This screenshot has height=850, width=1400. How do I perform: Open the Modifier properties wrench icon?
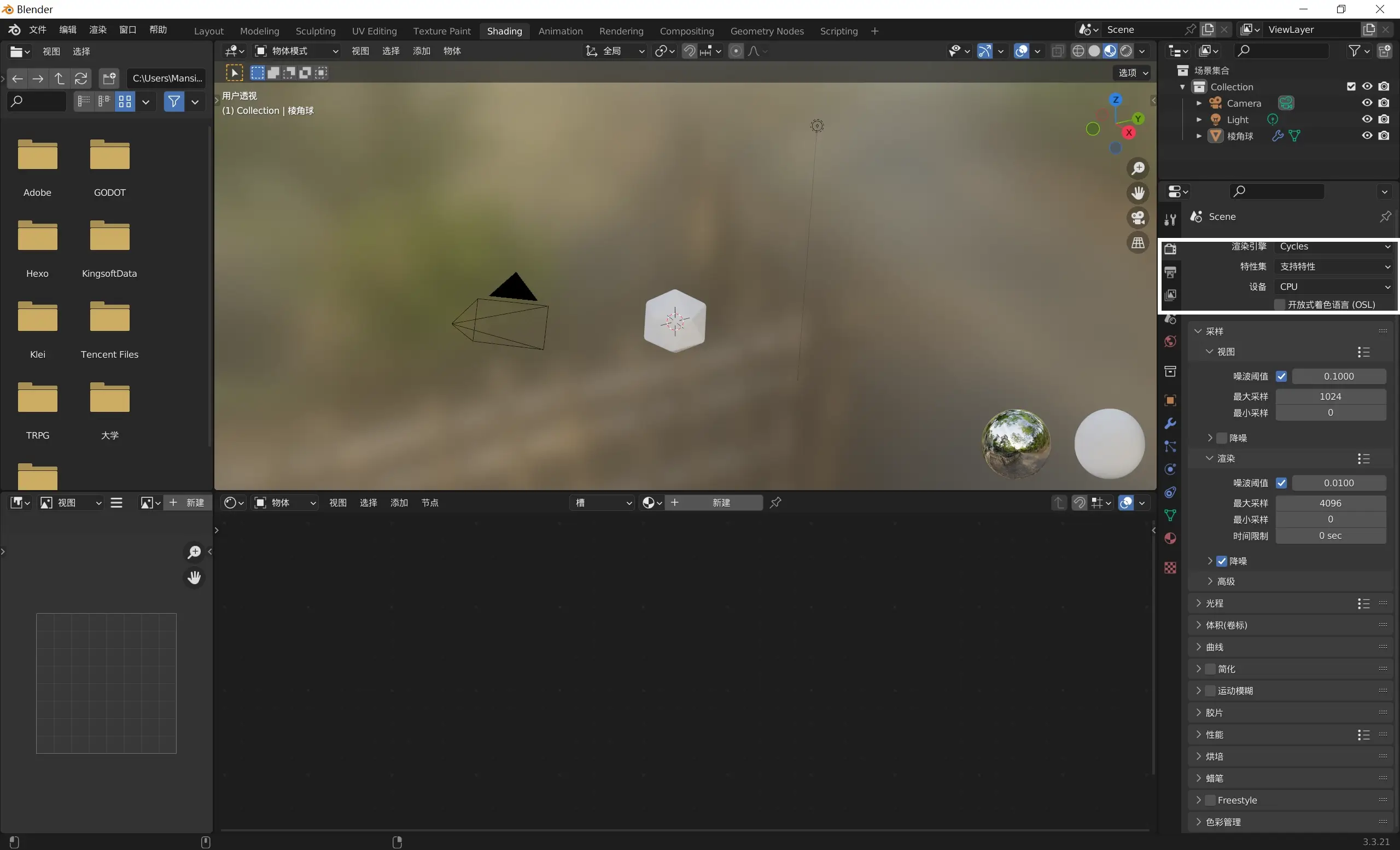click(1170, 424)
